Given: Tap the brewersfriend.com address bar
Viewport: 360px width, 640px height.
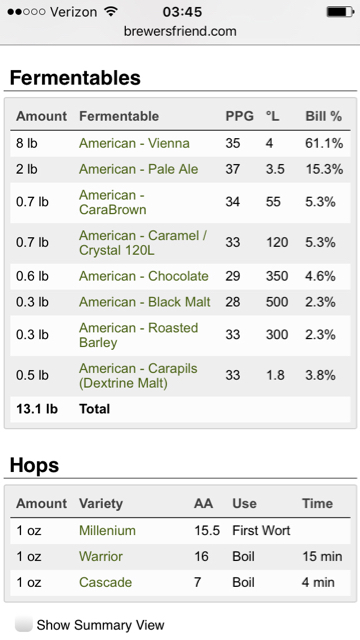Looking at the screenshot, I should [180, 31].
